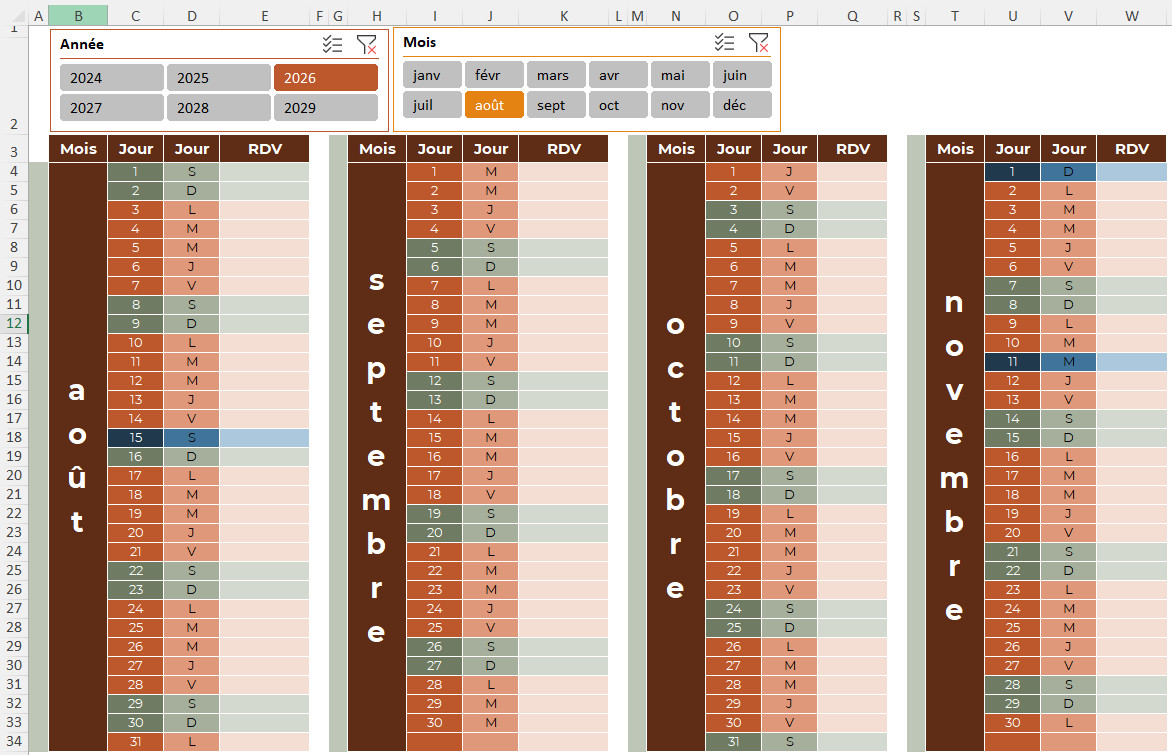This screenshot has width=1172, height=755.
Task: Filter by janv in the Mois slicer
Action: point(433,75)
